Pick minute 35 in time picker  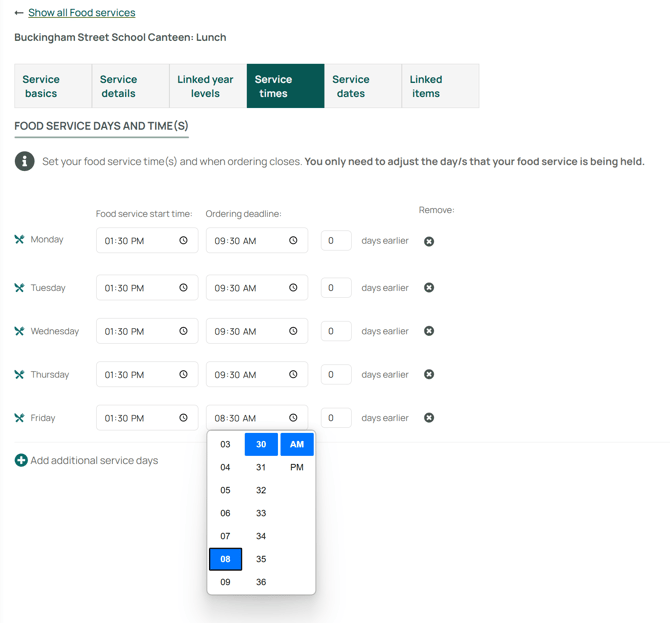click(x=261, y=559)
